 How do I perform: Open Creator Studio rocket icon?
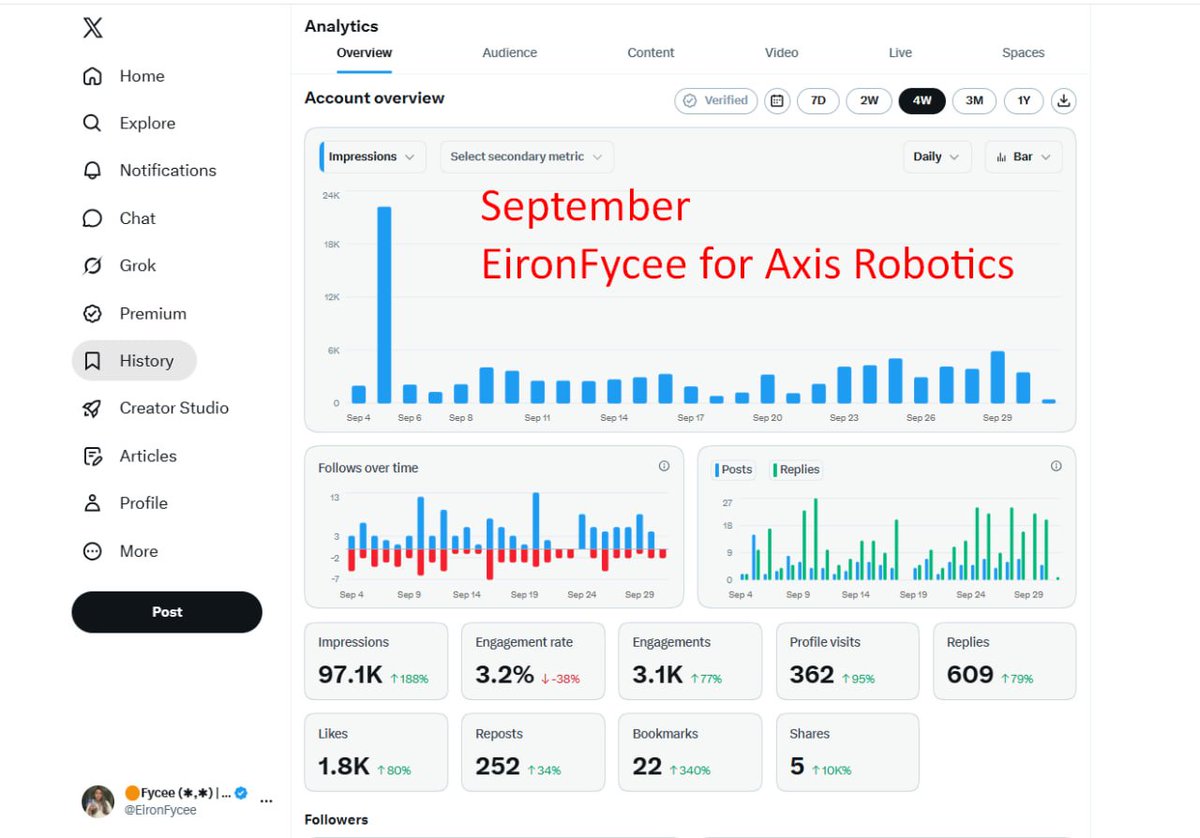[x=92, y=408]
